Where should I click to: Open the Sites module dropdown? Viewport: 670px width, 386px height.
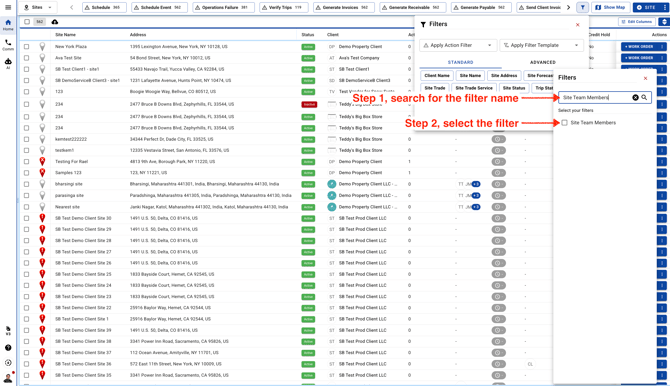[x=38, y=7]
